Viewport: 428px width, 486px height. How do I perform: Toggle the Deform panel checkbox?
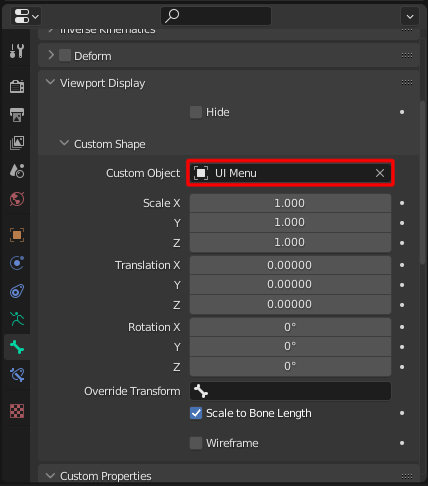(65, 56)
